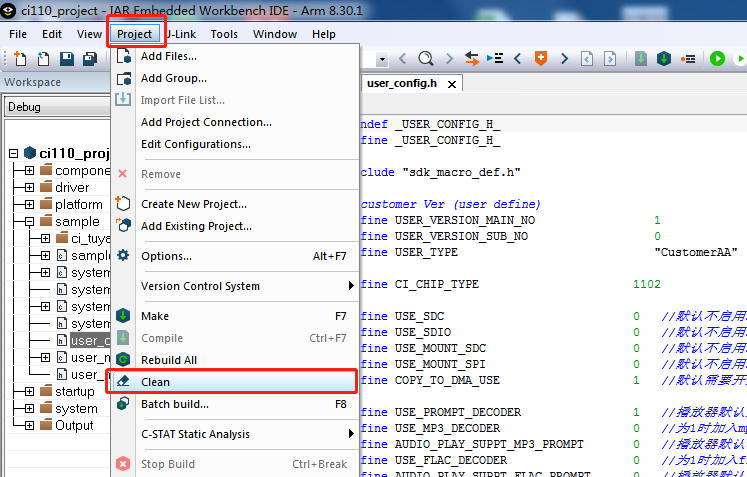Click the CI_CHIP_TYPE value 1102
Screen dimensions: 747x477
647,284
